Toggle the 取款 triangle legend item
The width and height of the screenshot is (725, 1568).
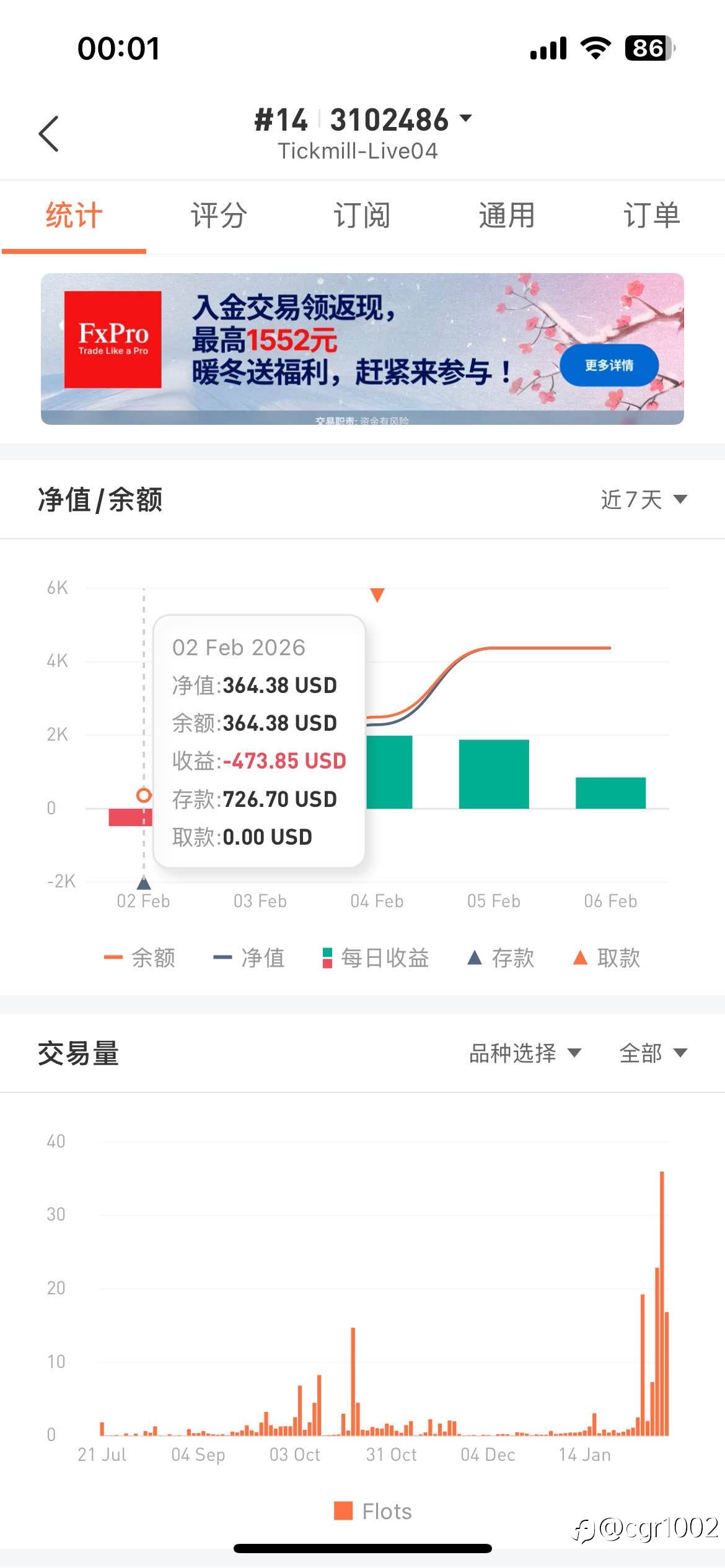[x=607, y=958]
